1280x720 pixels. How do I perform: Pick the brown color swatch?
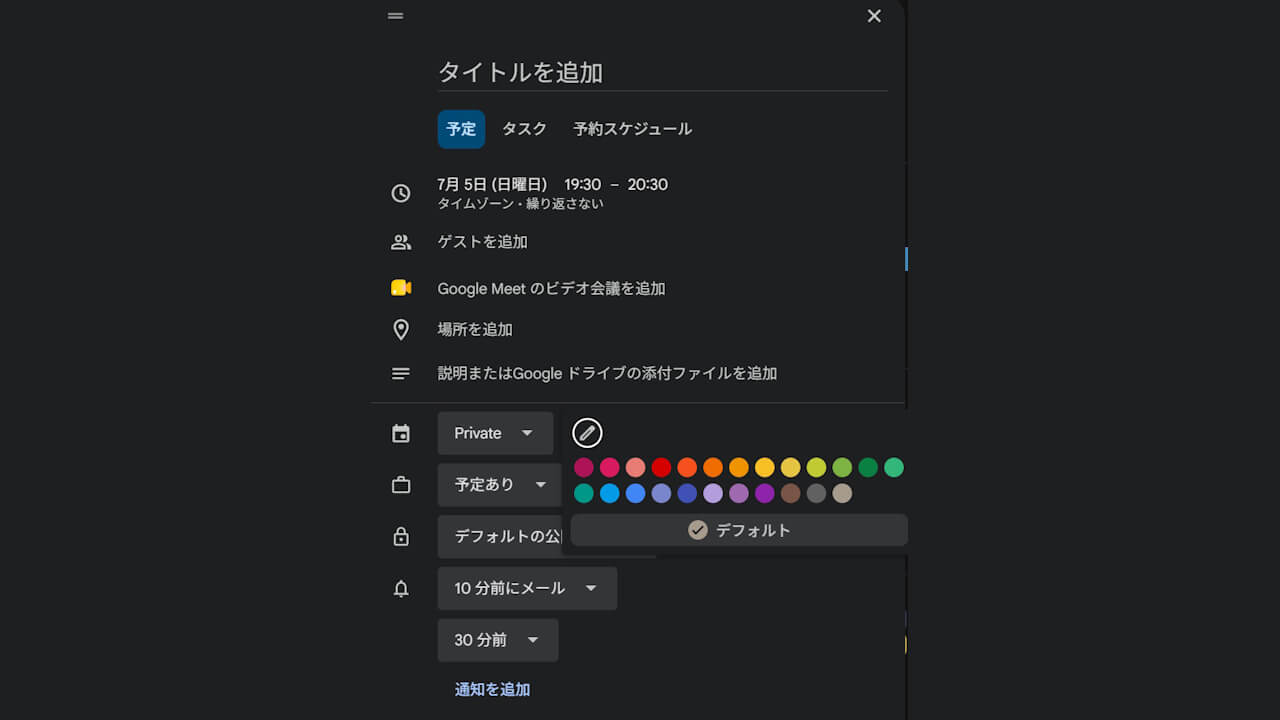click(791, 493)
